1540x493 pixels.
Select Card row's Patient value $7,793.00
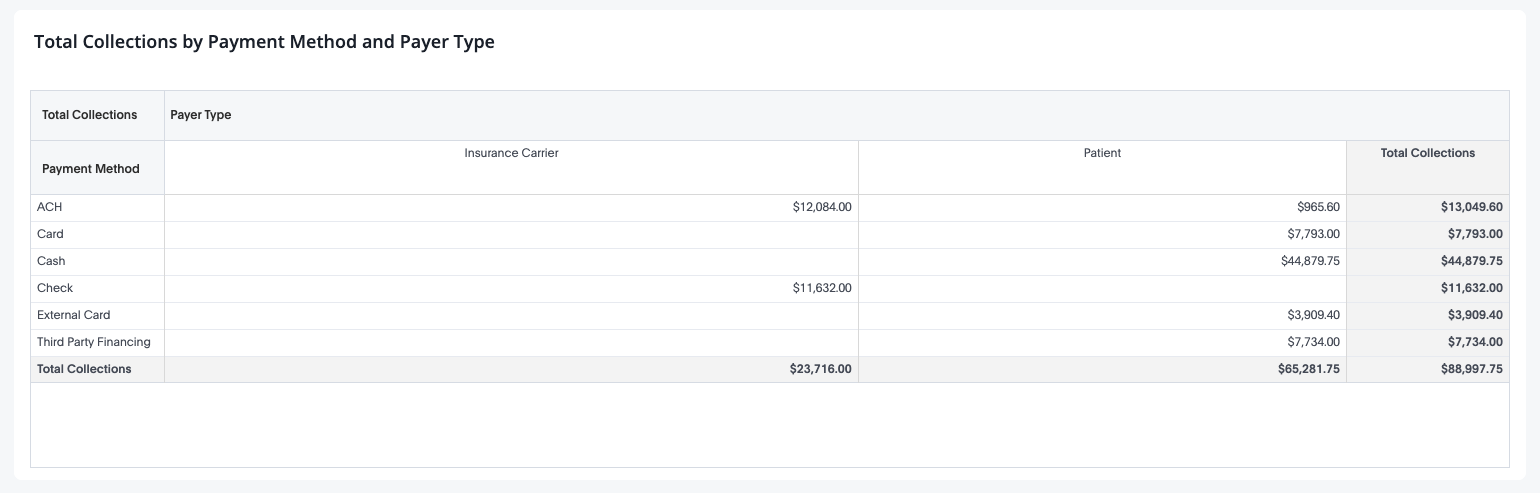(1314, 234)
